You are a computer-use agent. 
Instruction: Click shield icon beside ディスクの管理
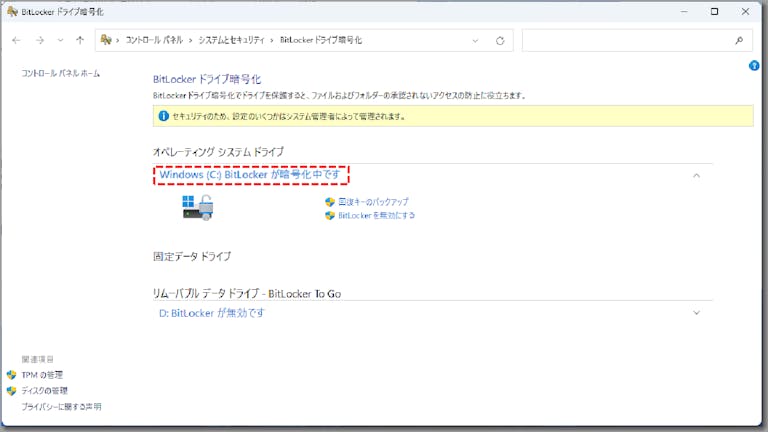(12, 391)
